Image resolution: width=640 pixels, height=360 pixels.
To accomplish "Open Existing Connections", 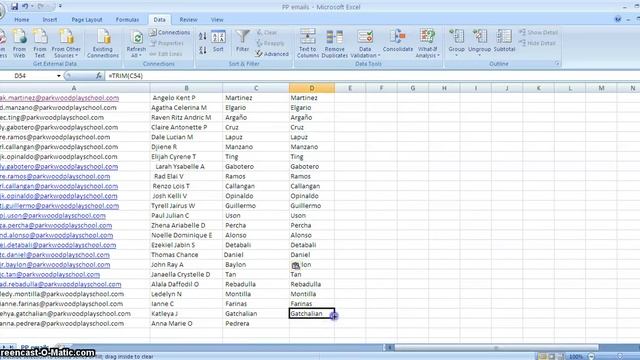I will coord(103,43).
